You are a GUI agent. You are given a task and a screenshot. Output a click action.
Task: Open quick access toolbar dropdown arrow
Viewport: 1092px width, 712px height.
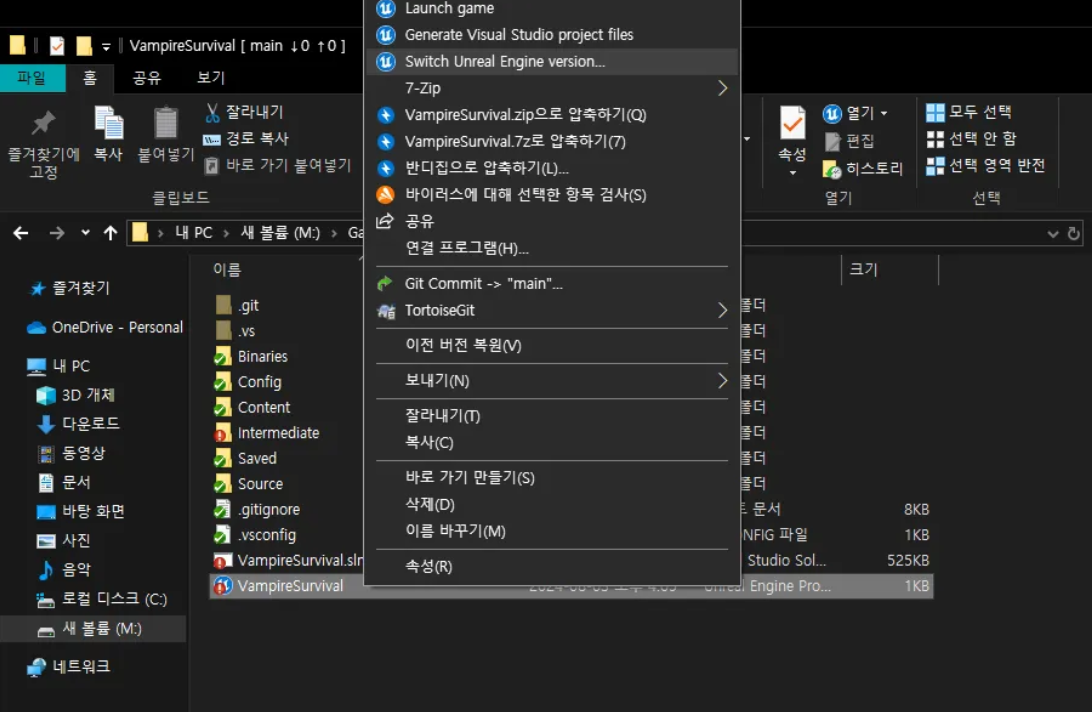pyautogui.click(x=106, y=47)
